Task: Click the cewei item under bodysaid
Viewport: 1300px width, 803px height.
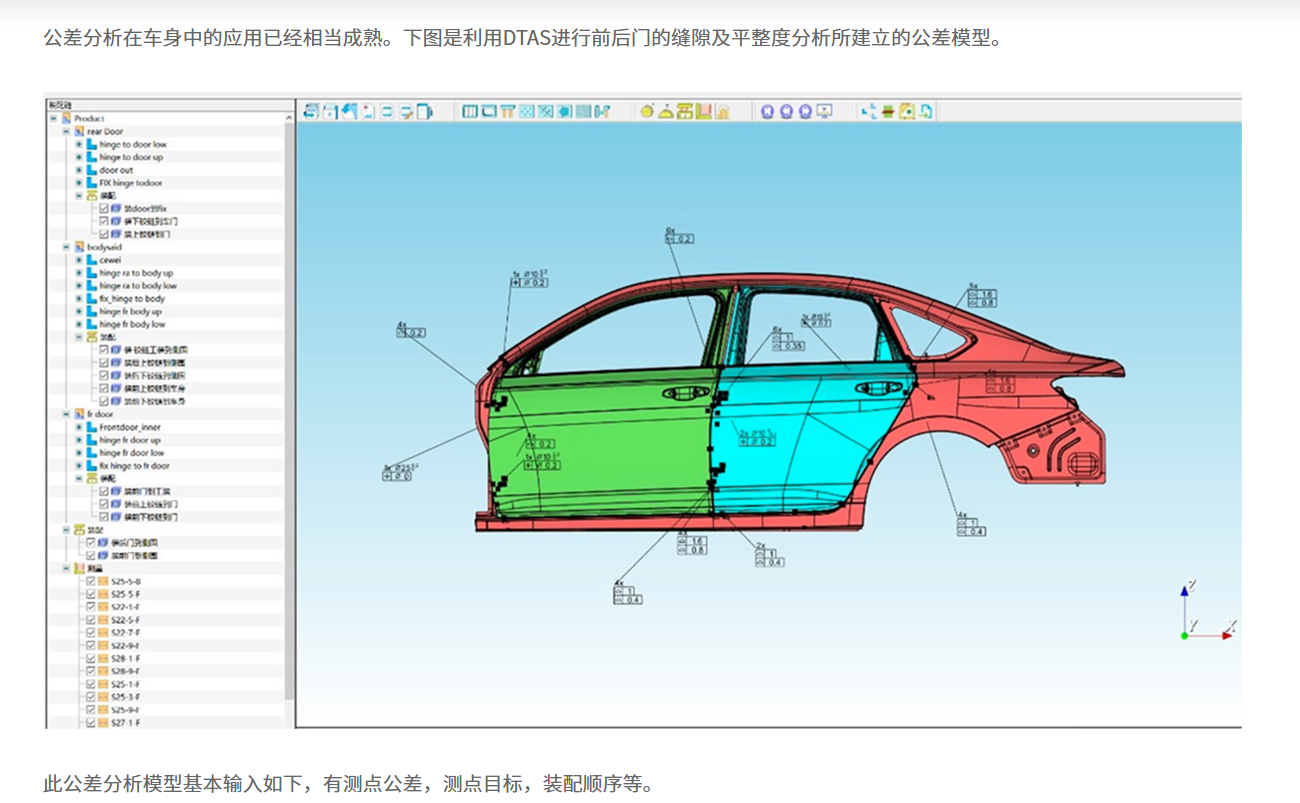Action: point(108,259)
